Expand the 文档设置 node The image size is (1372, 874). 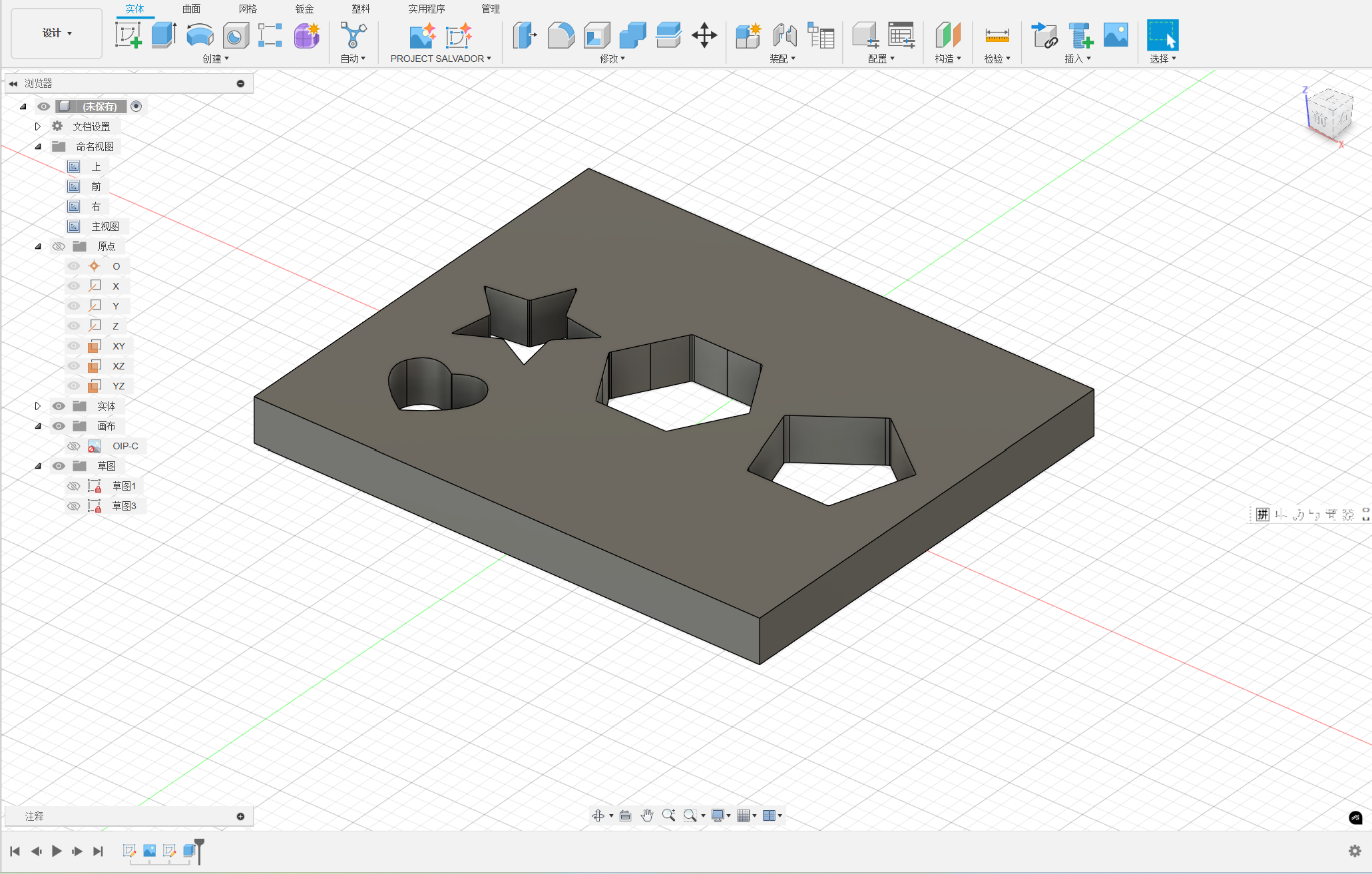(x=38, y=126)
